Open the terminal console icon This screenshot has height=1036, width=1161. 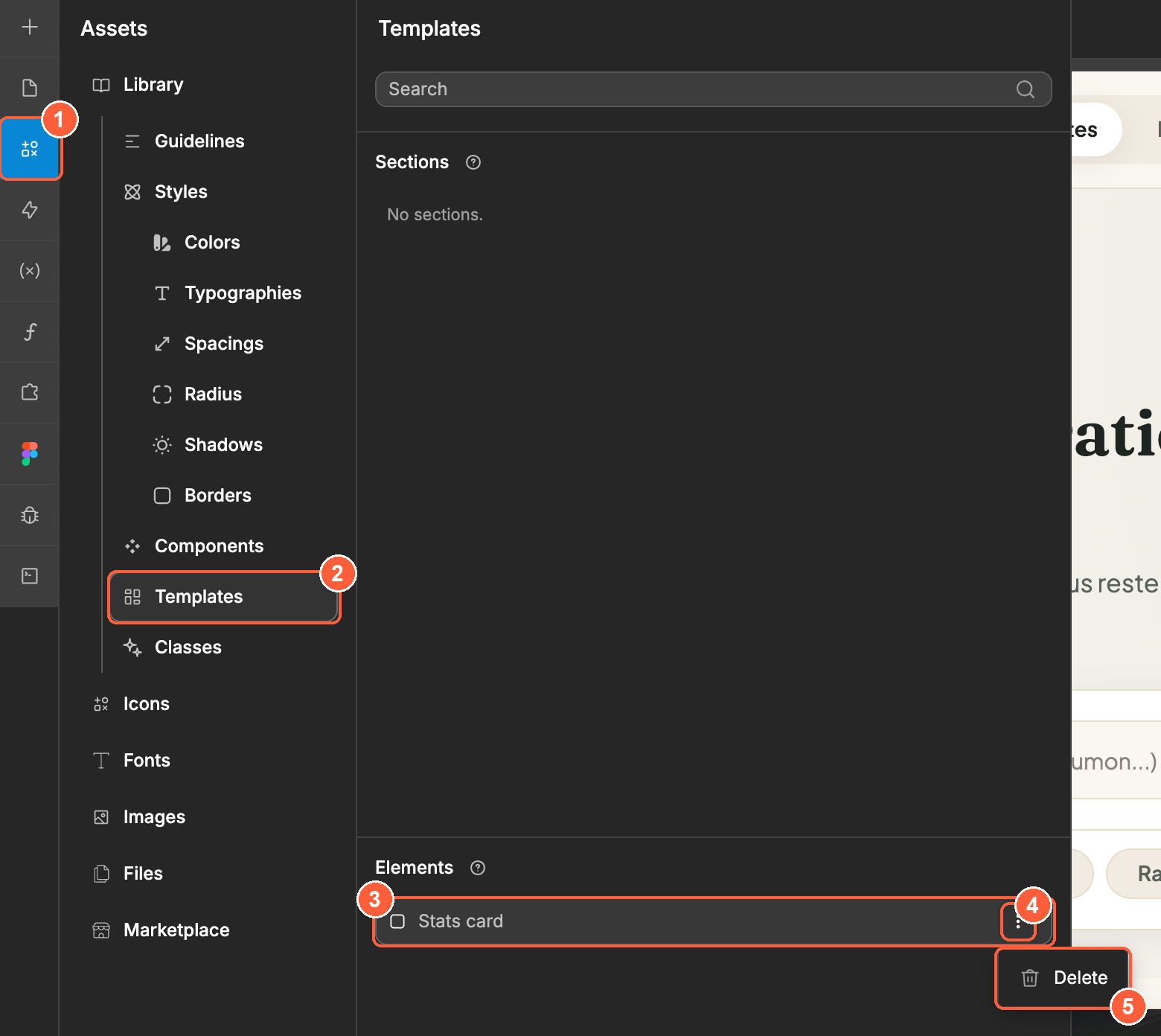pos(30,576)
